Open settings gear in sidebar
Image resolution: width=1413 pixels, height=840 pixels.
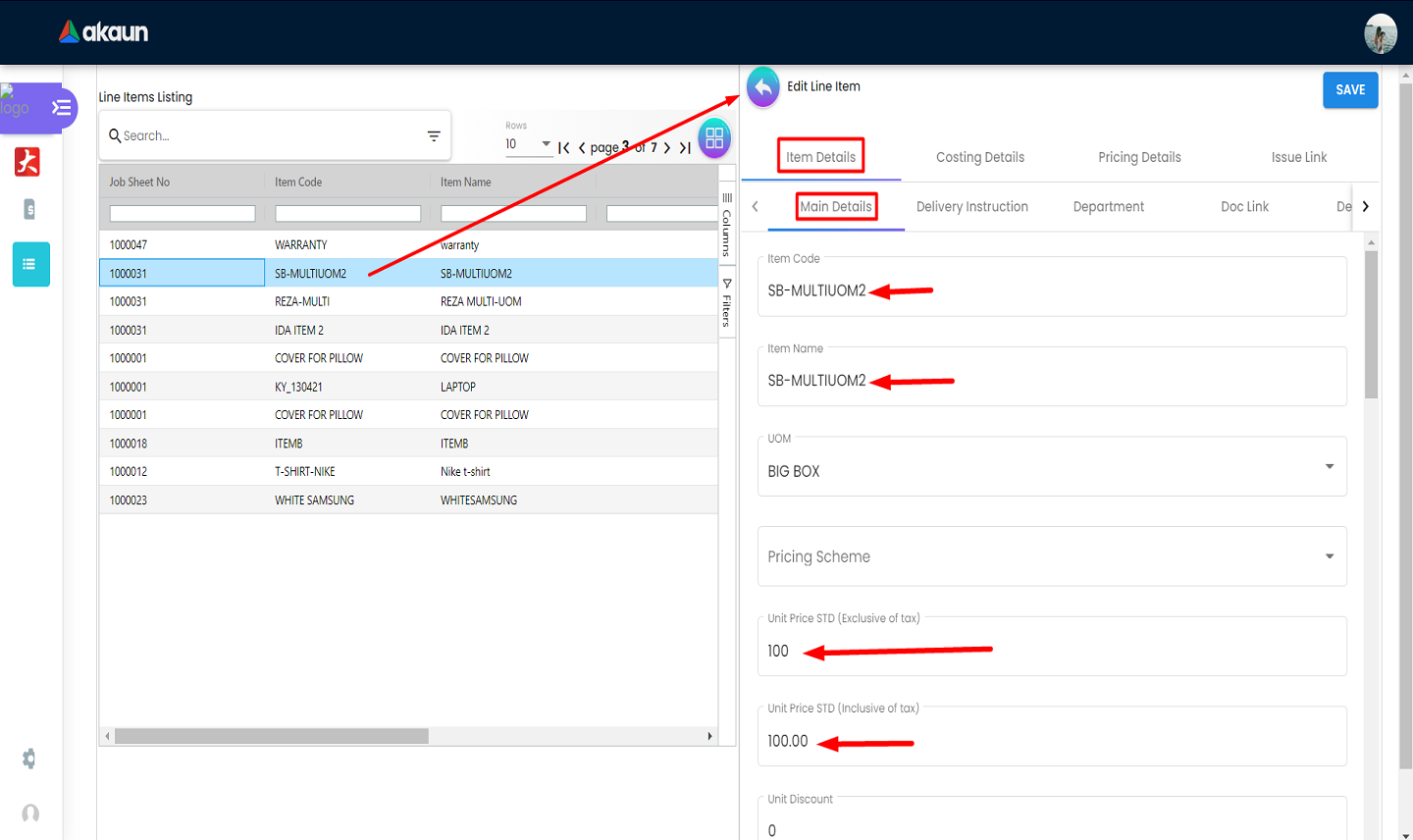coord(29,759)
